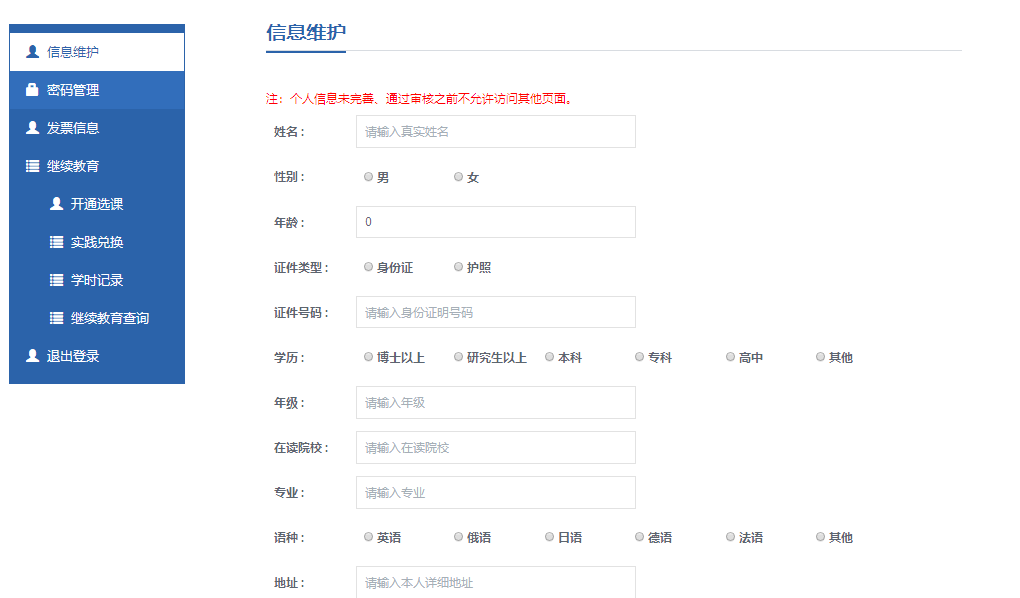Click the person icon beside 信息维护

coord(33,51)
